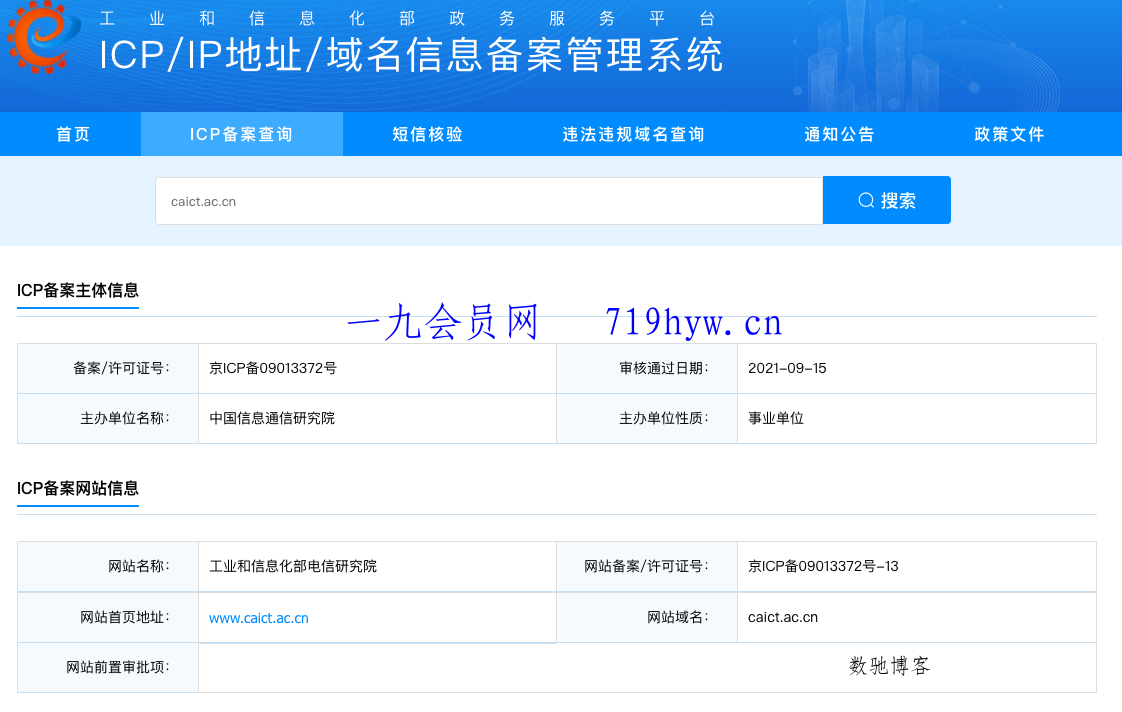Click site license 京ICP备09013372号-13

823,567
